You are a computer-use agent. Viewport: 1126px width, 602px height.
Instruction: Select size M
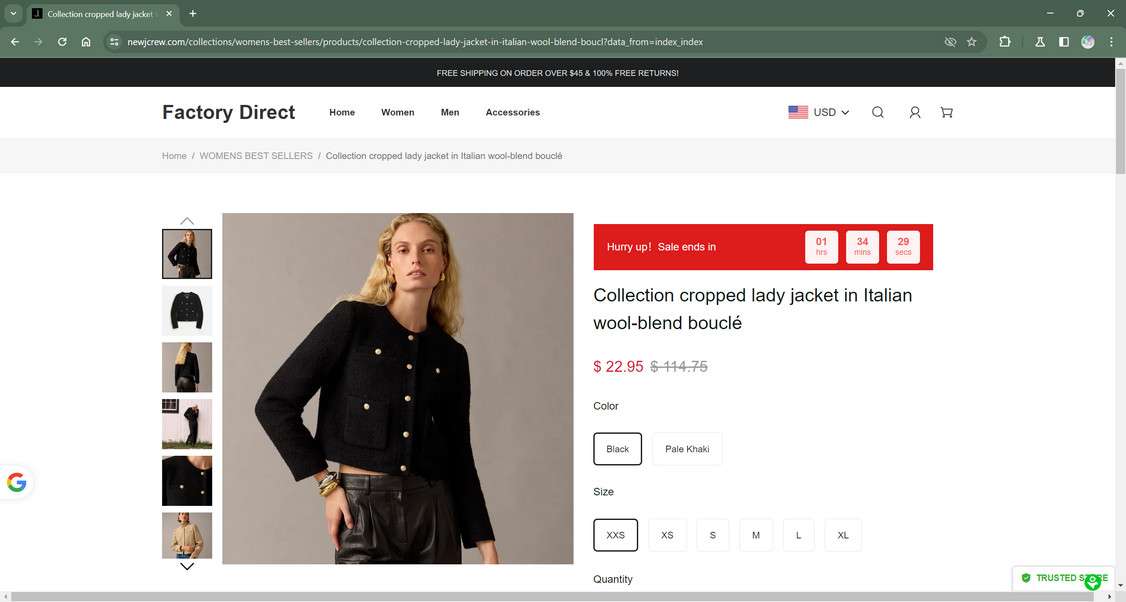755,535
